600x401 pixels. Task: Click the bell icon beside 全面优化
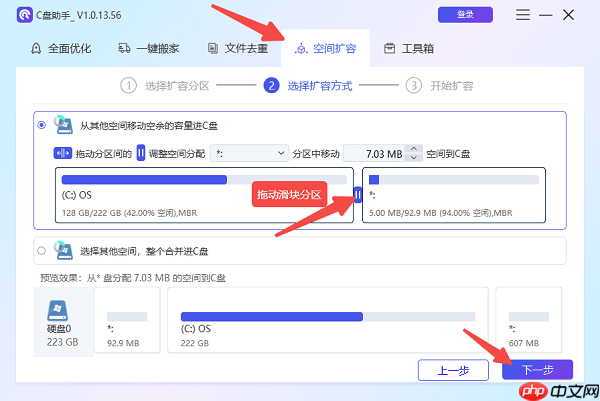[36, 49]
